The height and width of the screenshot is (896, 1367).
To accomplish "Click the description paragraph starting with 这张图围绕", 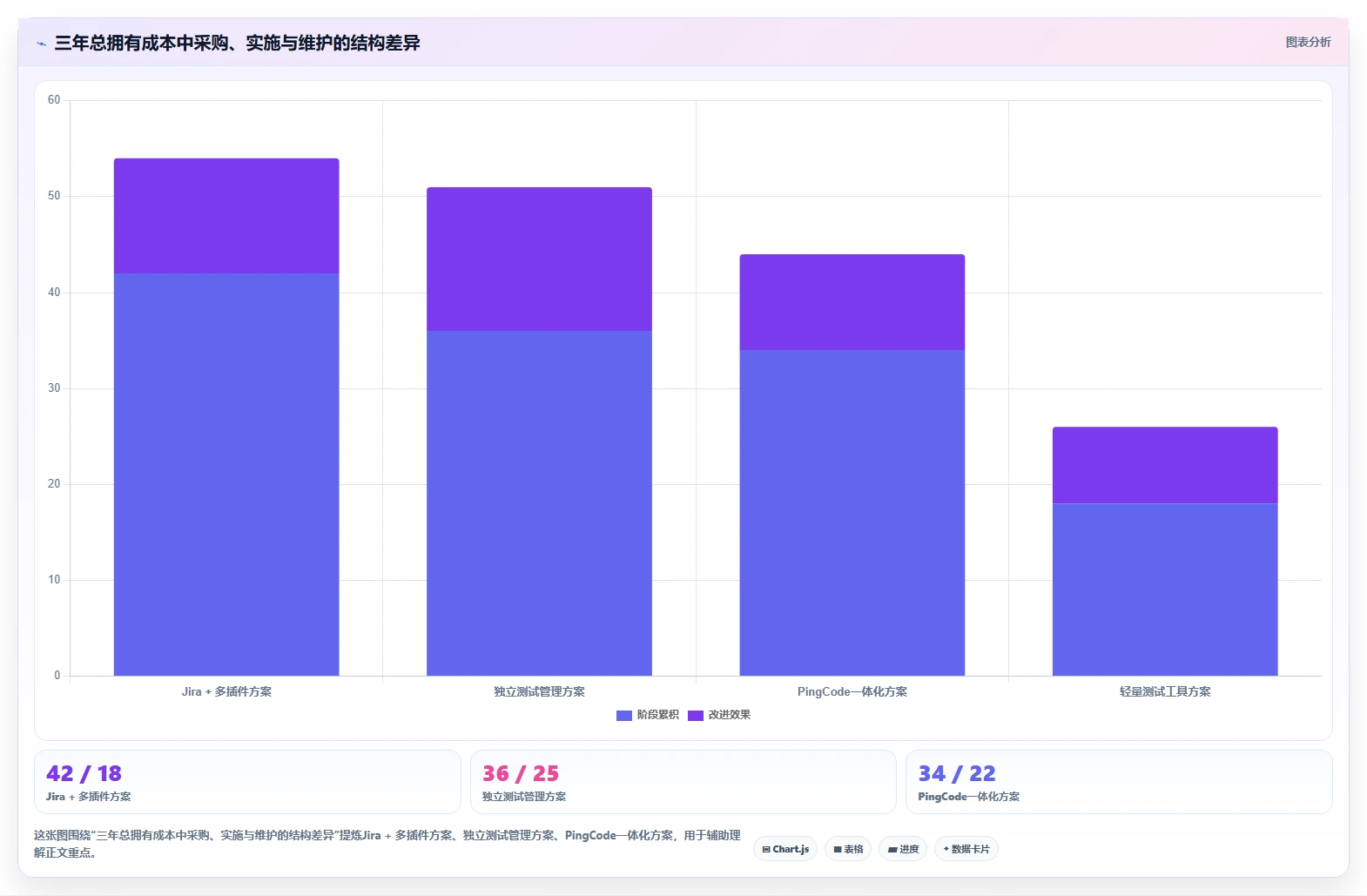I will point(387,844).
